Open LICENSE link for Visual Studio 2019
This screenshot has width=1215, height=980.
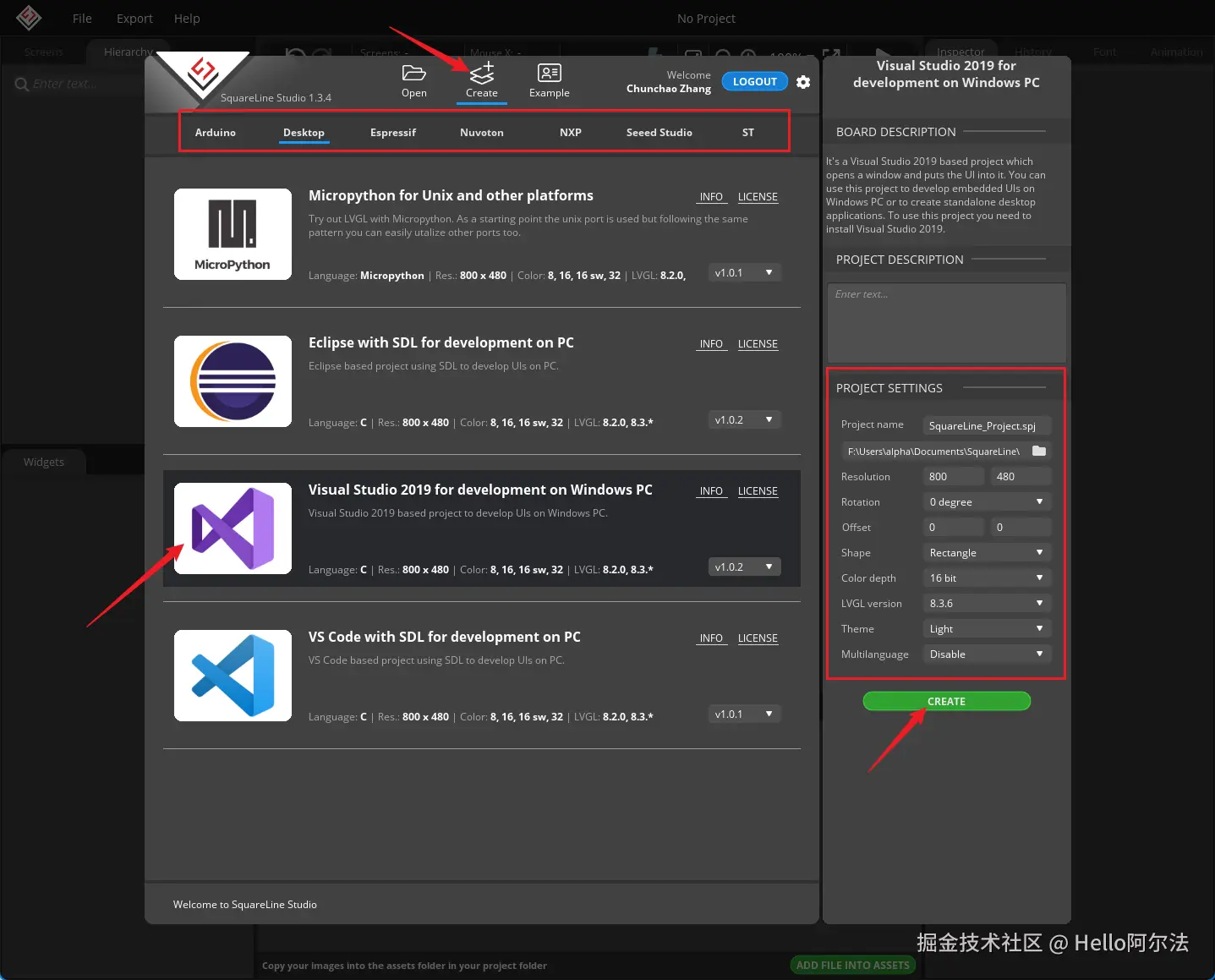[x=758, y=491]
